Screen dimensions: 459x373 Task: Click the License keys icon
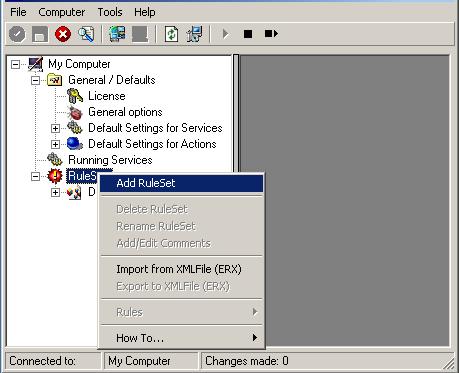click(x=75, y=96)
